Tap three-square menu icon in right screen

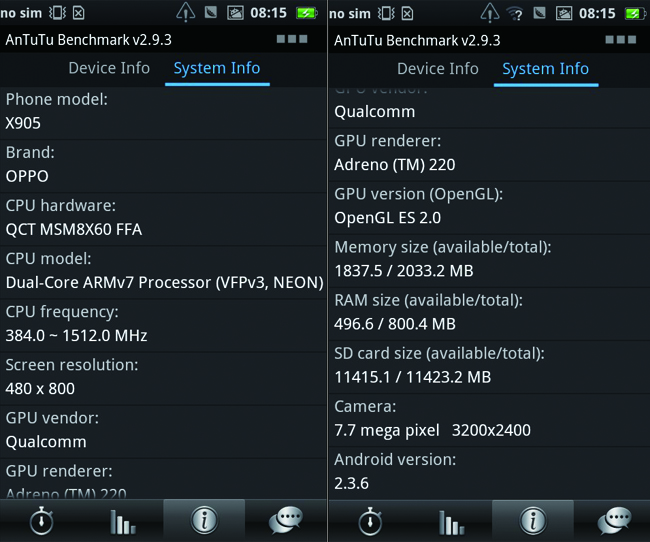pyautogui.click(x=621, y=39)
